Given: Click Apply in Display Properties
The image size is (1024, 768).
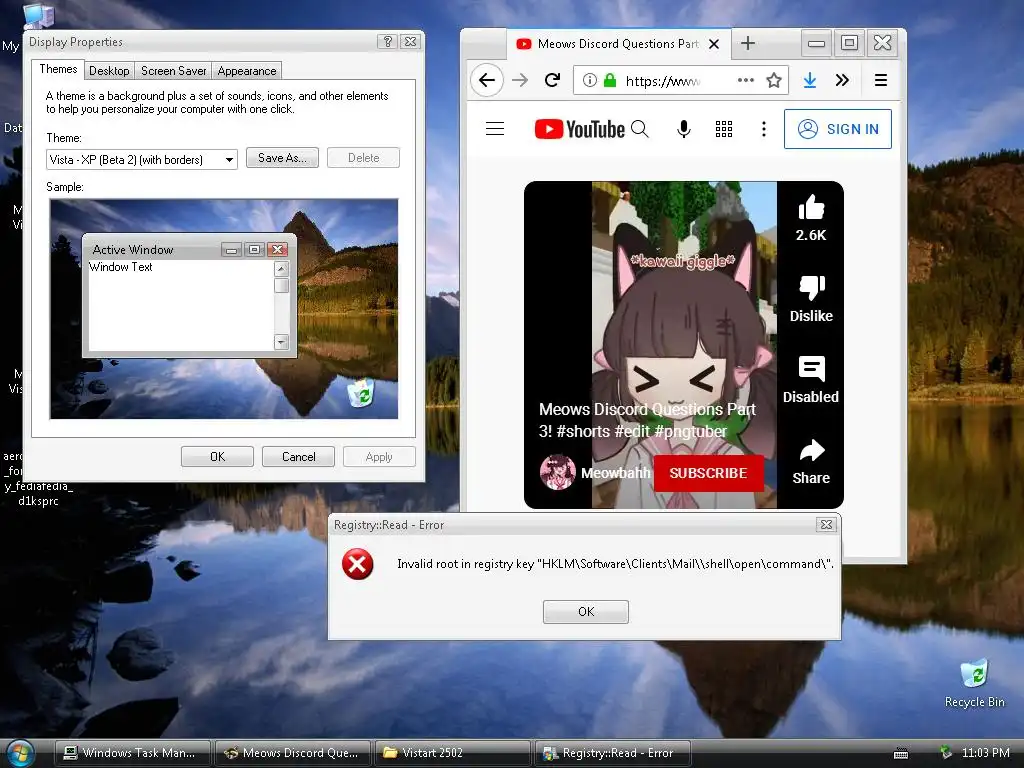Looking at the screenshot, I should click(x=379, y=456).
